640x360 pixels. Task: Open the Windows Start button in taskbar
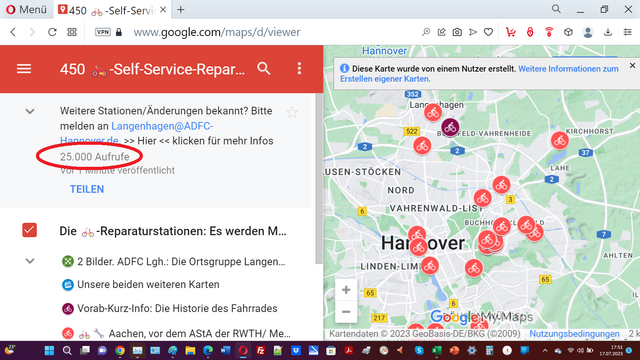point(49,350)
